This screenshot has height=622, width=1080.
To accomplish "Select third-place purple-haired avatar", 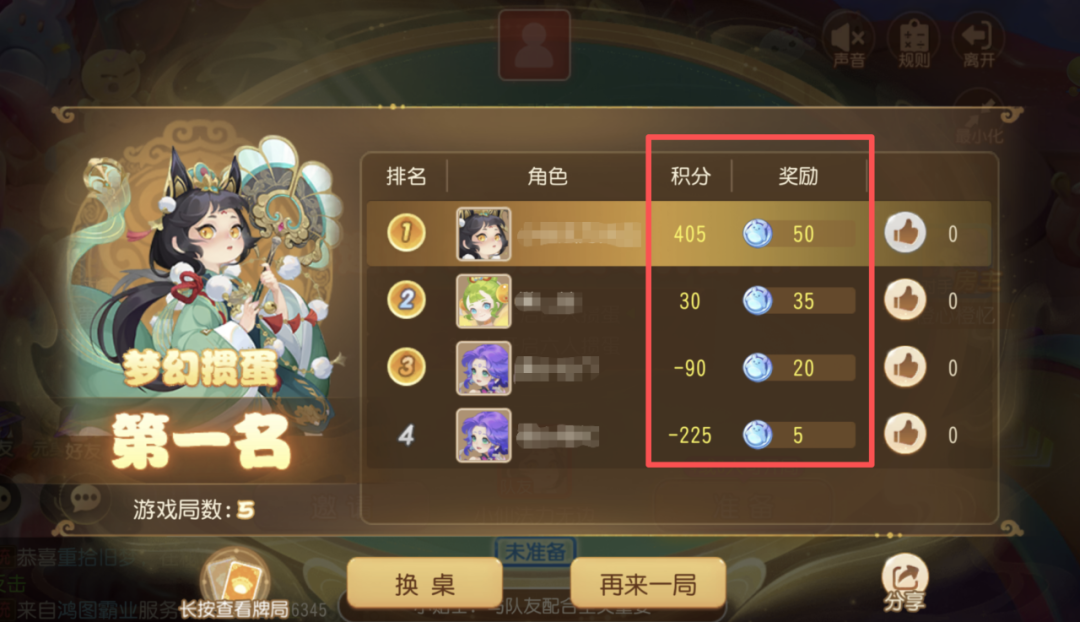I will click(x=484, y=368).
